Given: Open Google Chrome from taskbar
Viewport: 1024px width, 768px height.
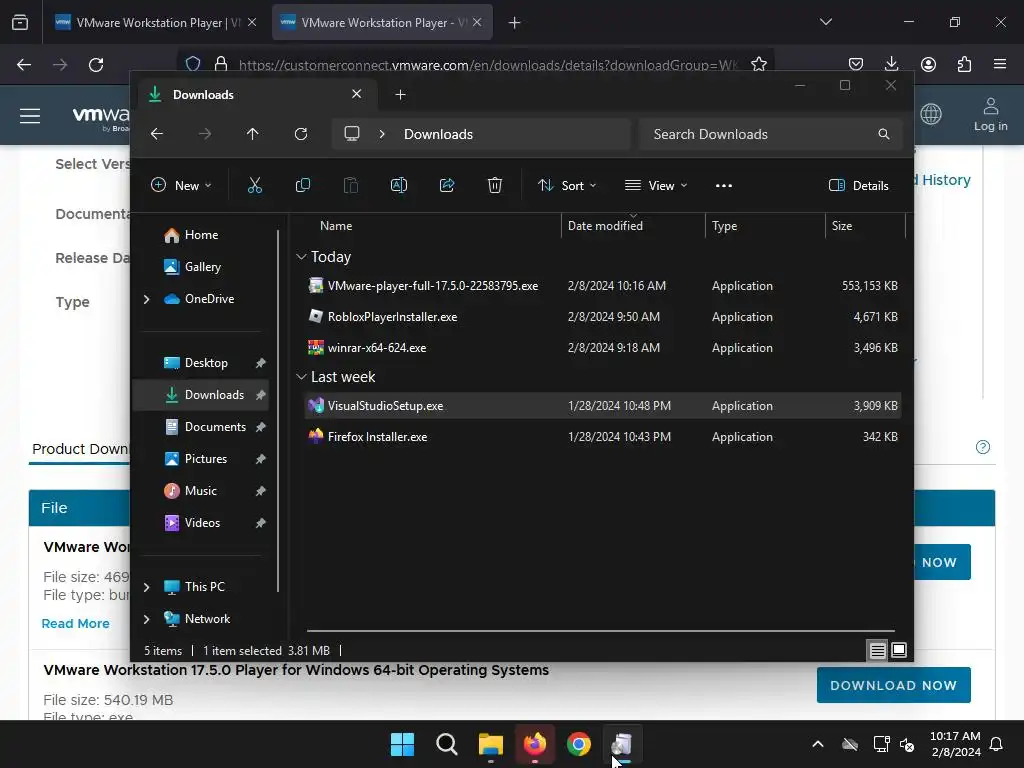Looking at the screenshot, I should (x=579, y=744).
